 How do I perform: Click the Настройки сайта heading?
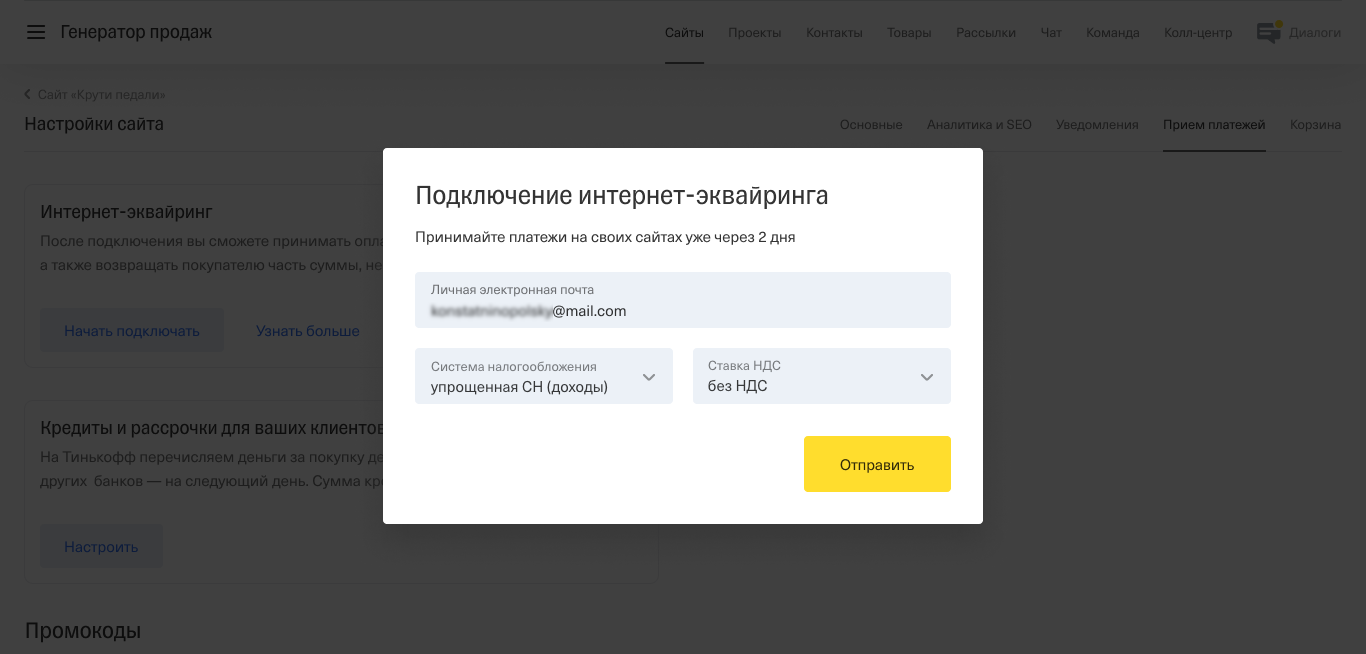click(x=94, y=124)
